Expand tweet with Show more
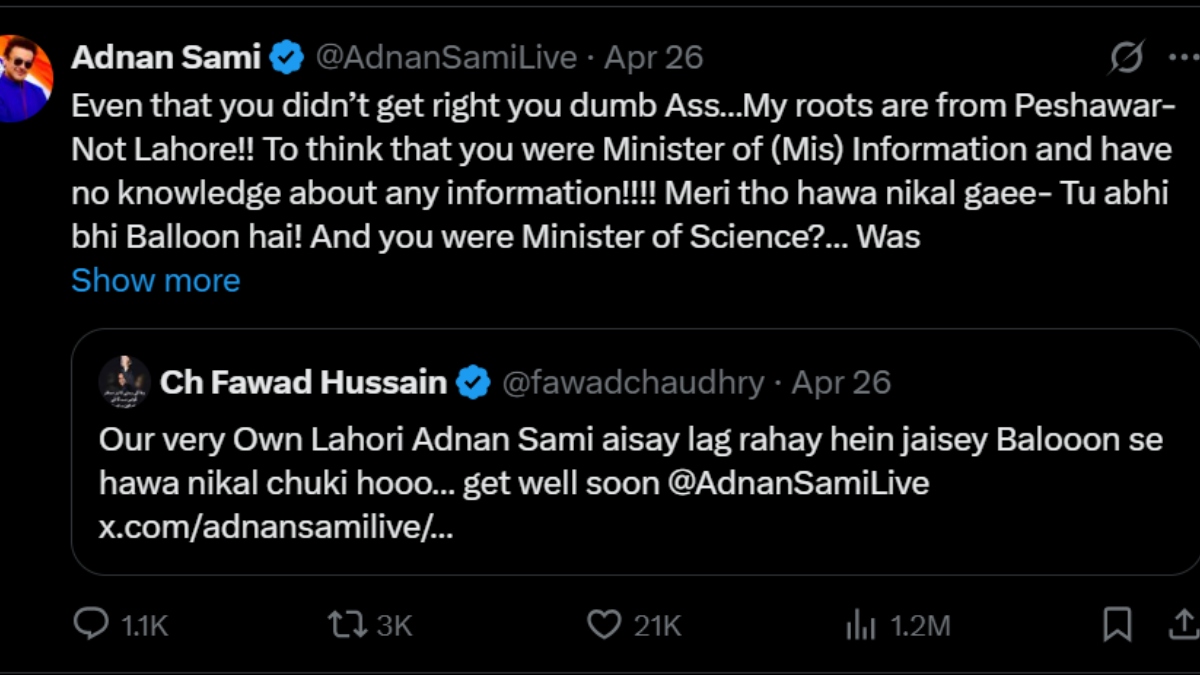The image size is (1200, 675). coord(156,280)
